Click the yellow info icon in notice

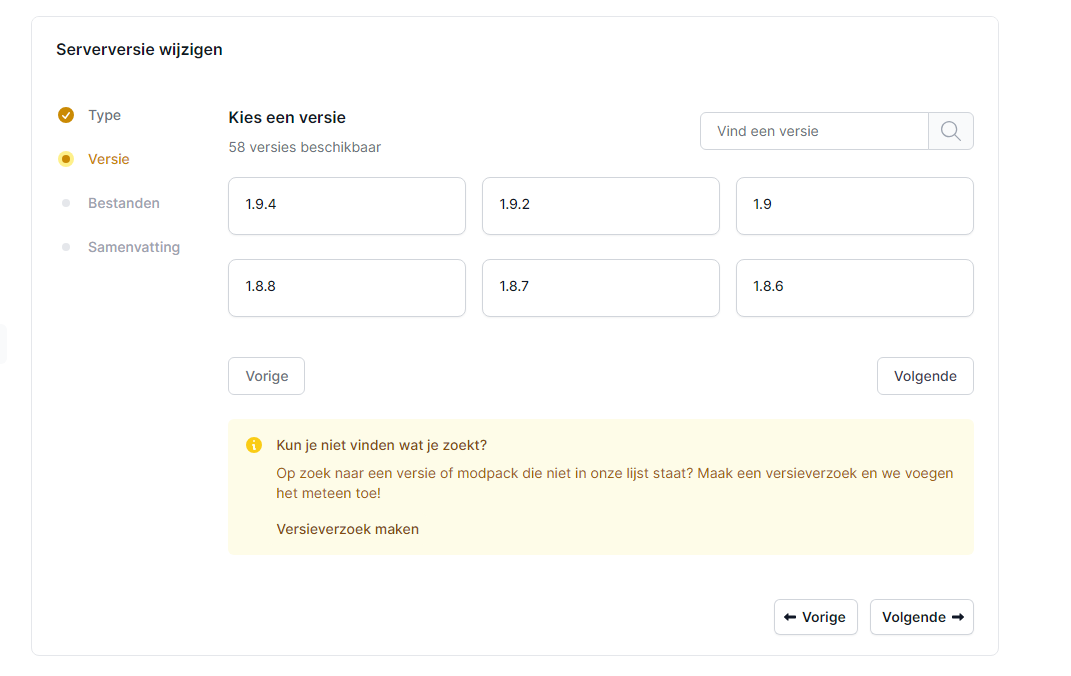(x=254, y=445)
